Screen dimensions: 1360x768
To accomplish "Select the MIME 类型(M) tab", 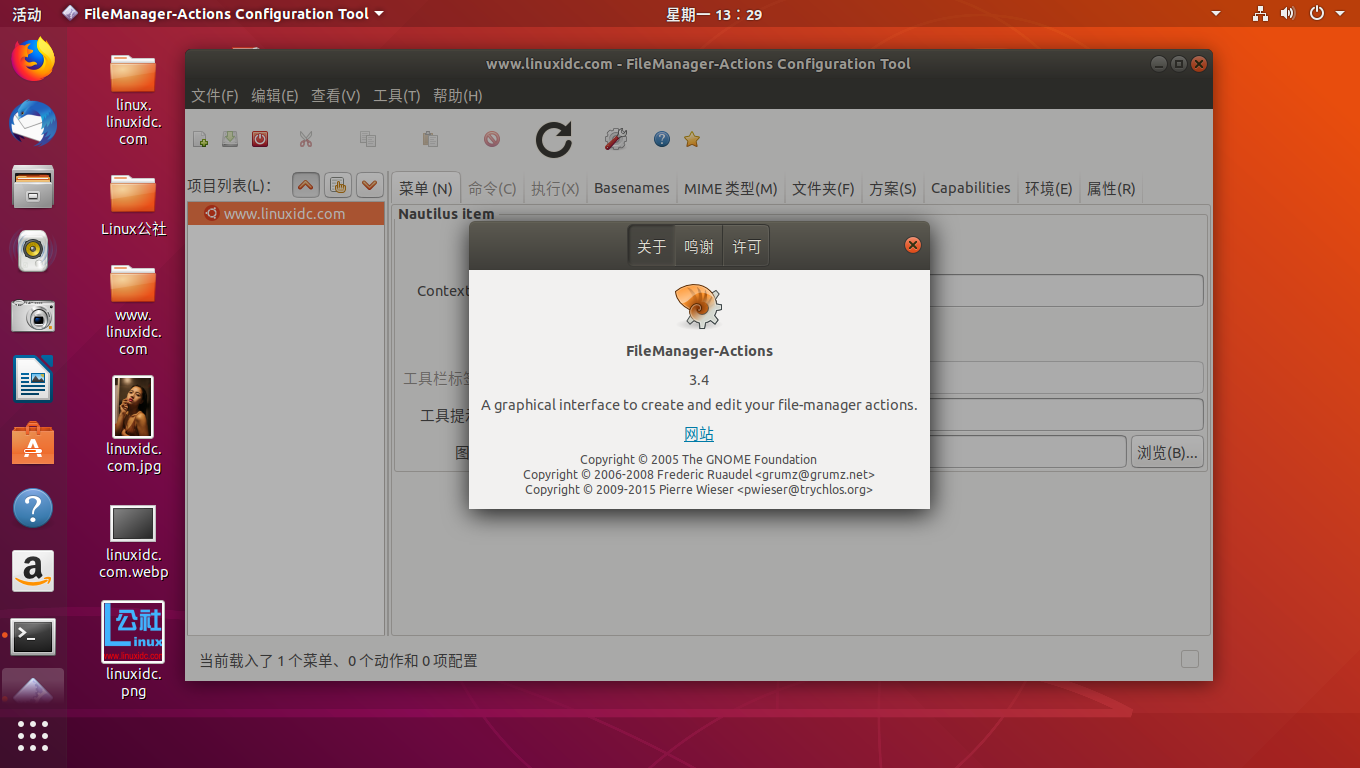I will point(731,188).
